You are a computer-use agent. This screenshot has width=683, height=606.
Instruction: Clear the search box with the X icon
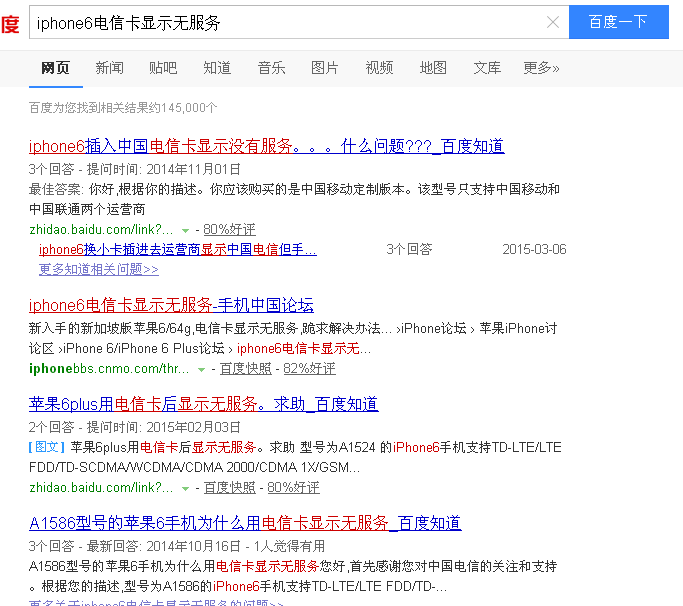[x=553, y=22]
